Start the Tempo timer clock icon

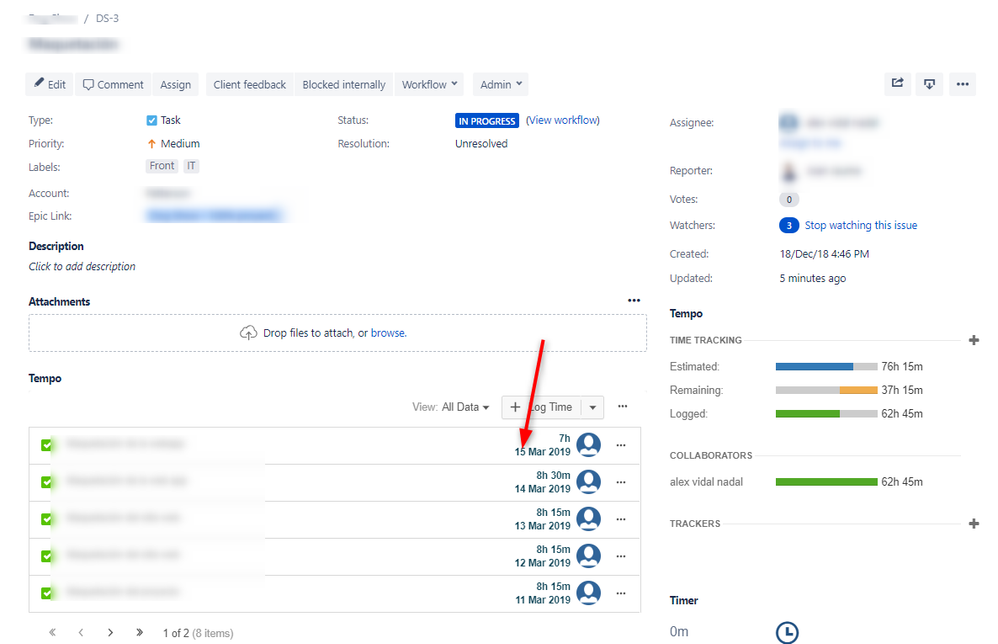[787, 632]
